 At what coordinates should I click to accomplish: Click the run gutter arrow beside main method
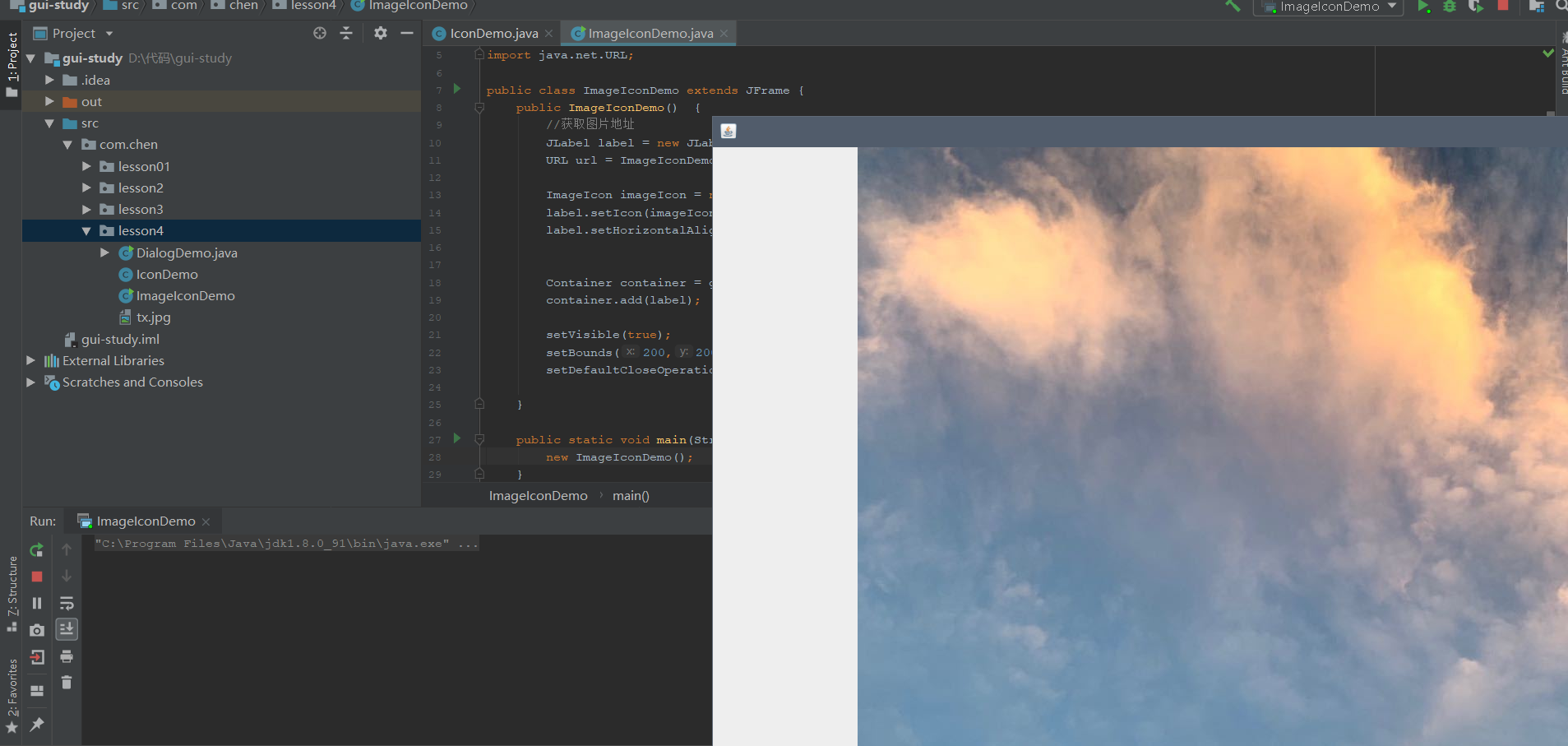pos(457,438)
